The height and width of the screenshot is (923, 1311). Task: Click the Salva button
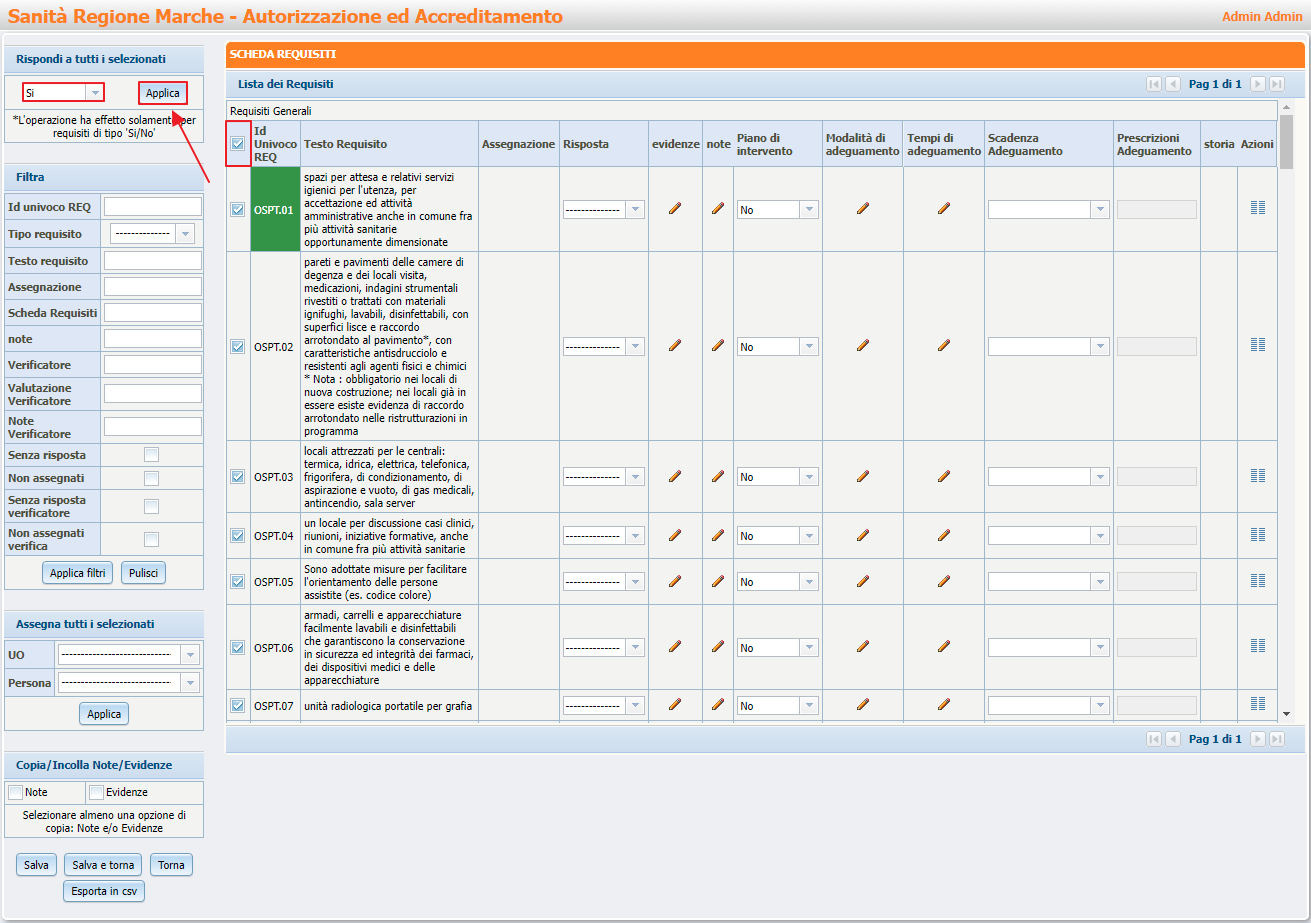36,865
